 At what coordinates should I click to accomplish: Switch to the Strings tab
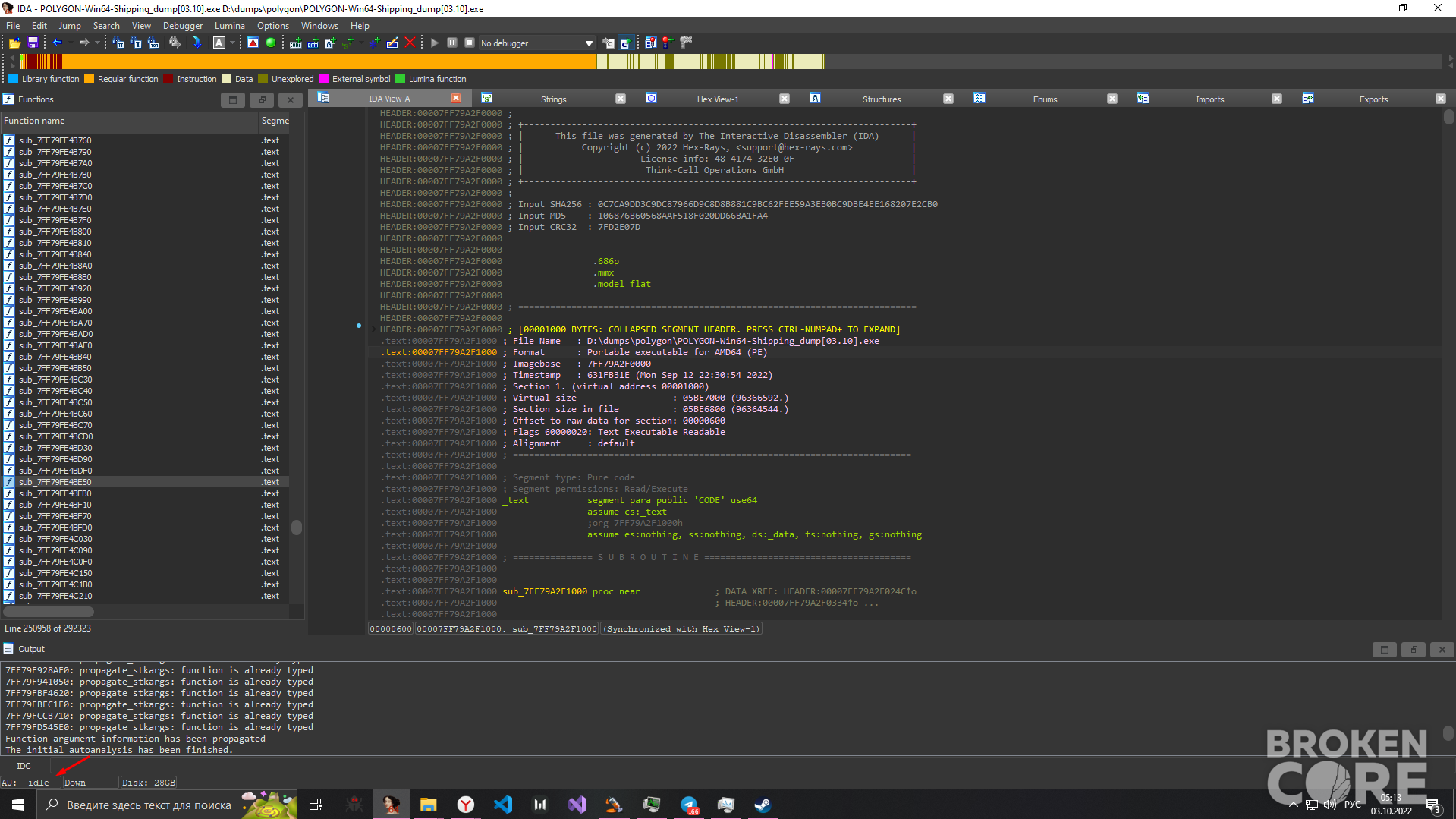[553, 99]
